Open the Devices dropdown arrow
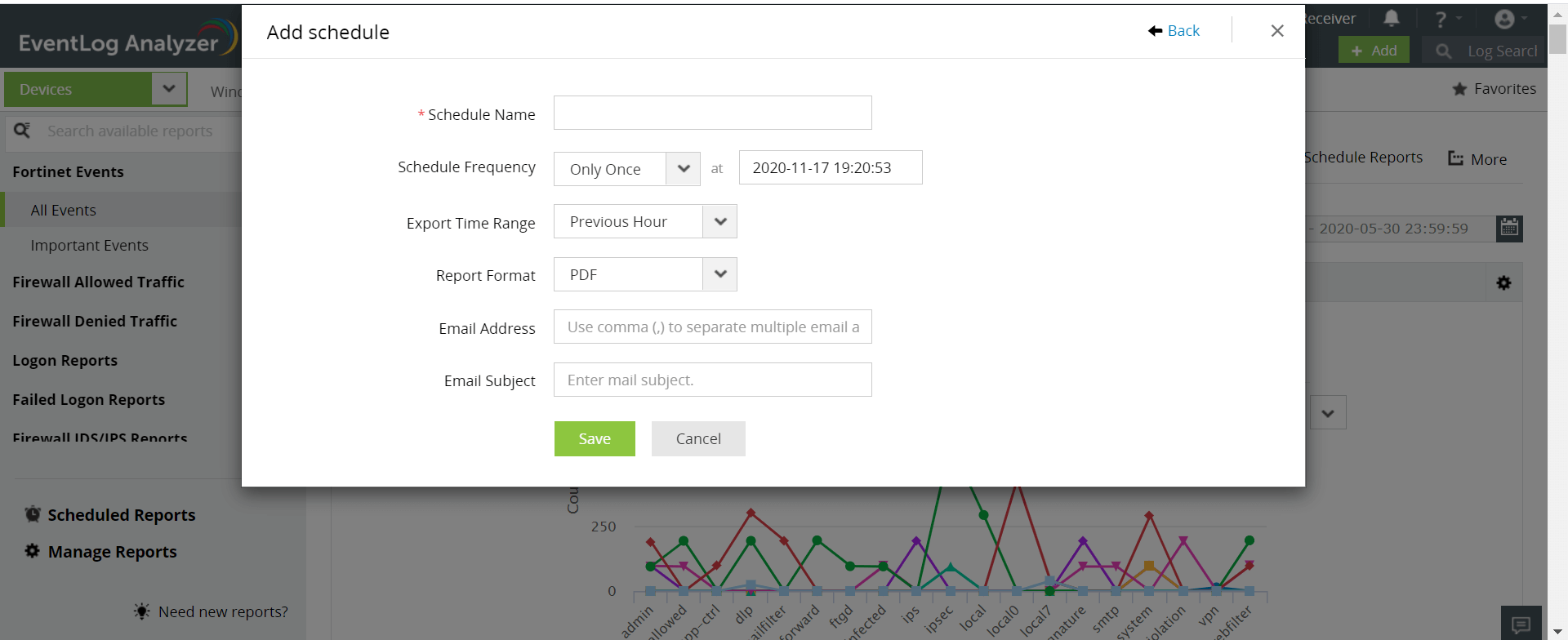This screenshot has height=640, width=1568. [x=169, y=89]
